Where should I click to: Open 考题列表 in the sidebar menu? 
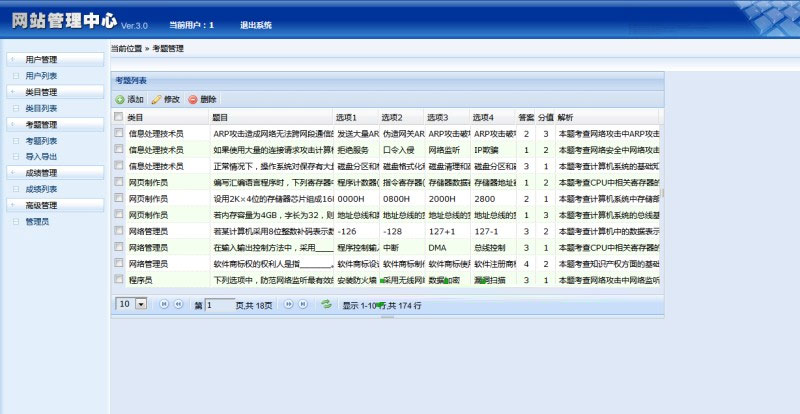pyautogui.click(x=41, y=141)
